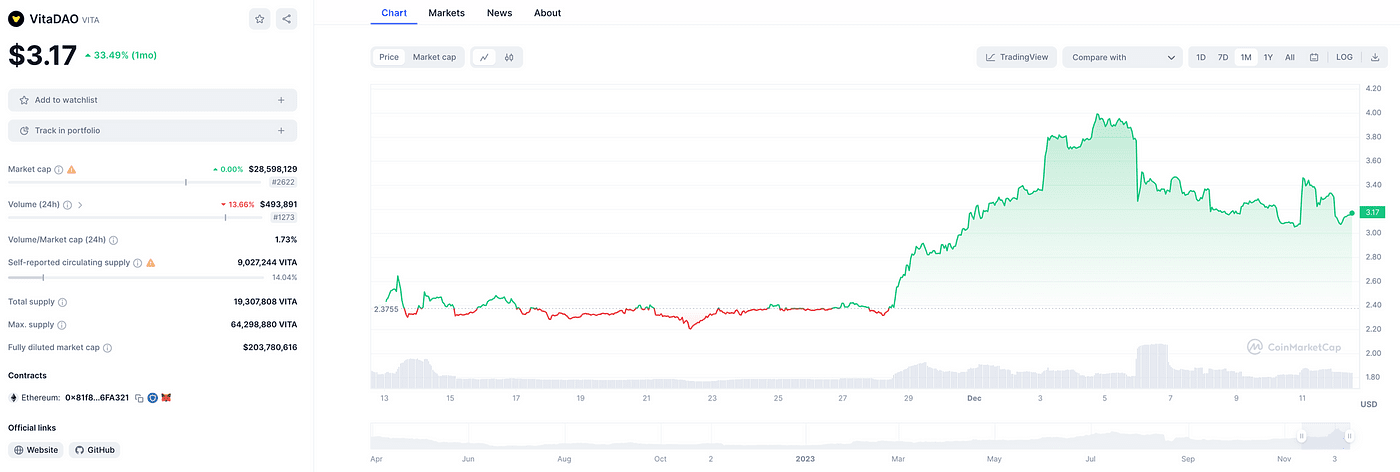Add token to MetaMask via fox icon

[167, 398]
